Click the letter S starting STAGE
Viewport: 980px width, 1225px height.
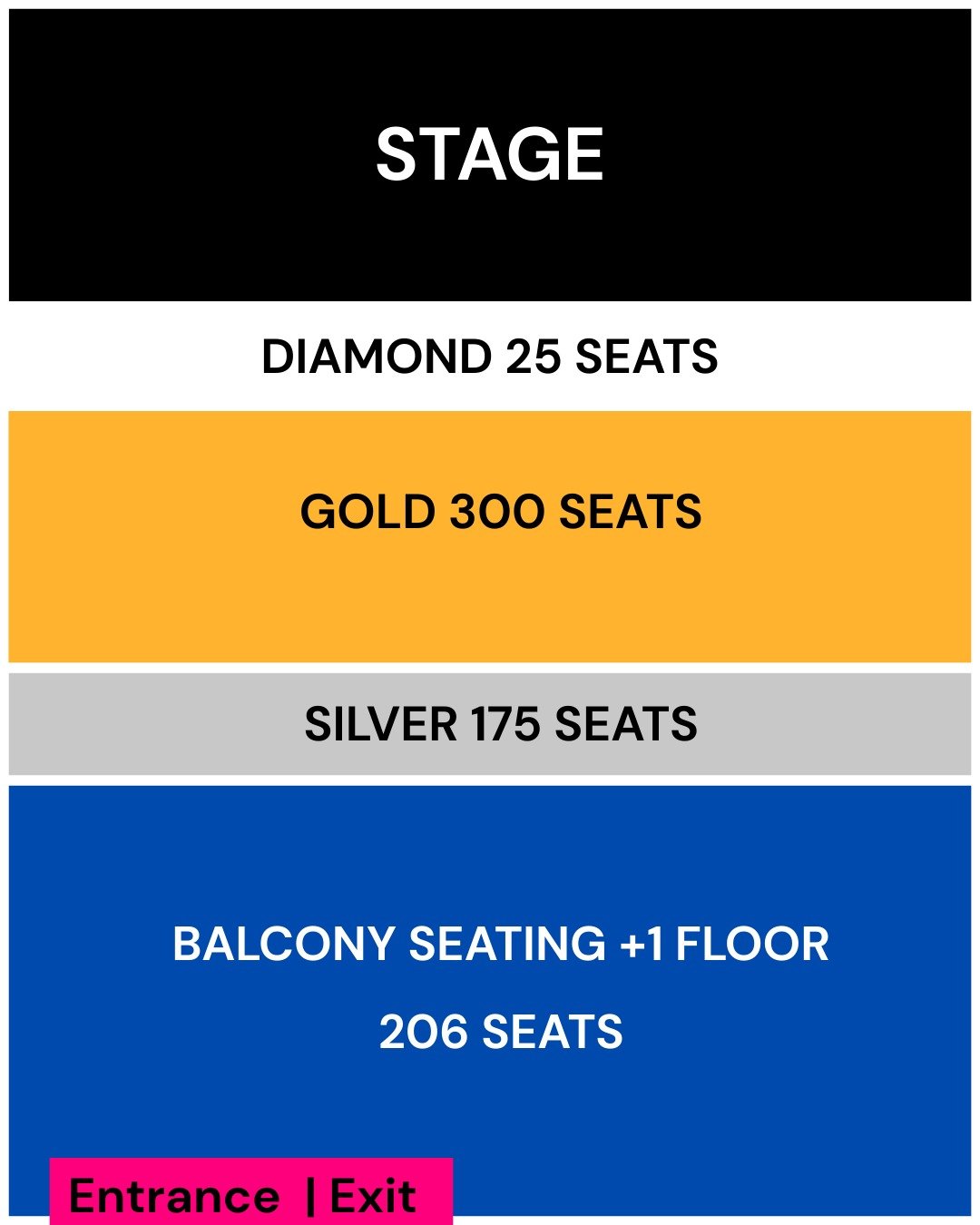[397, 154]
